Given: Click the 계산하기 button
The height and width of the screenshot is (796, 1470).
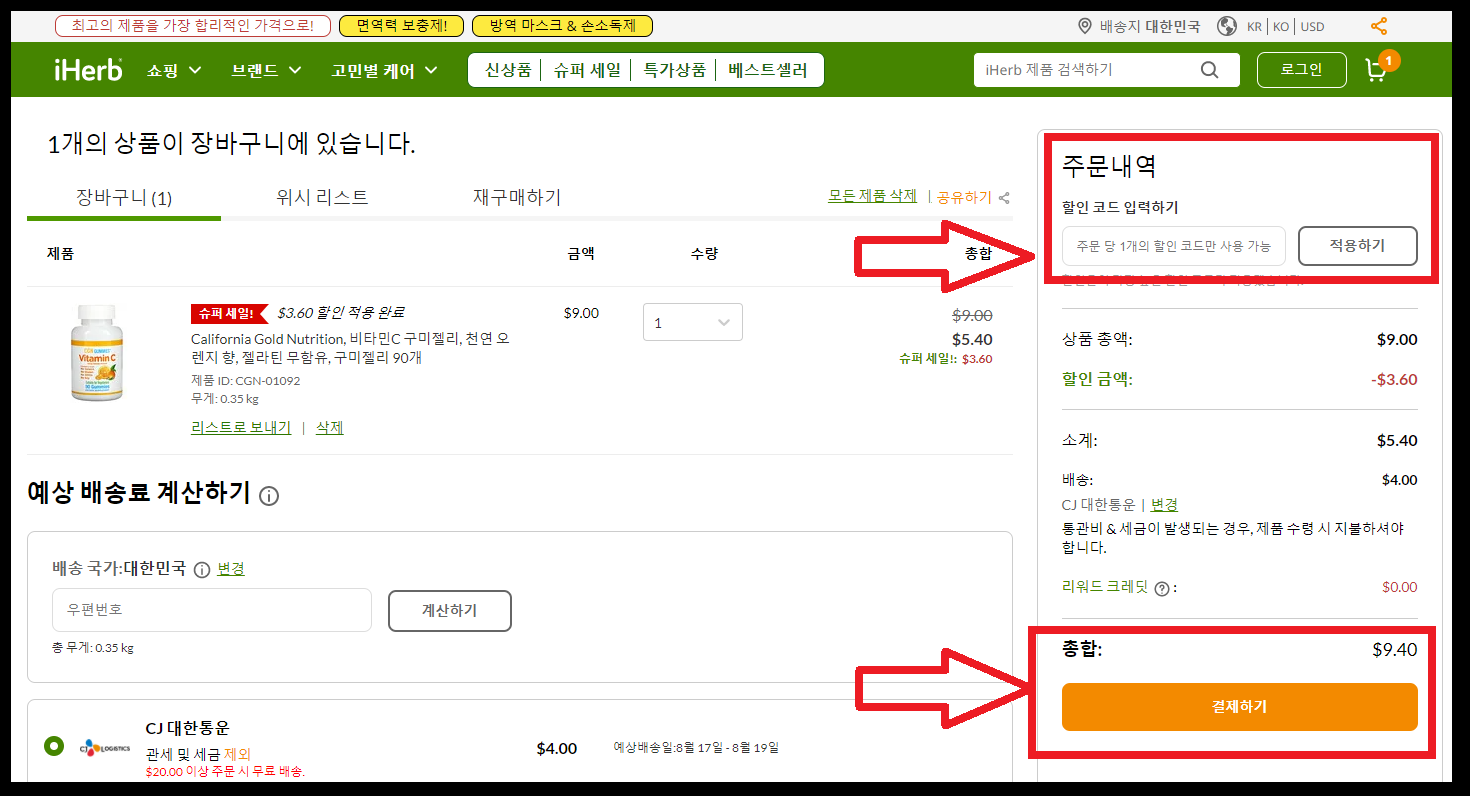Looking at the screenshot, I should coord(449,610).
